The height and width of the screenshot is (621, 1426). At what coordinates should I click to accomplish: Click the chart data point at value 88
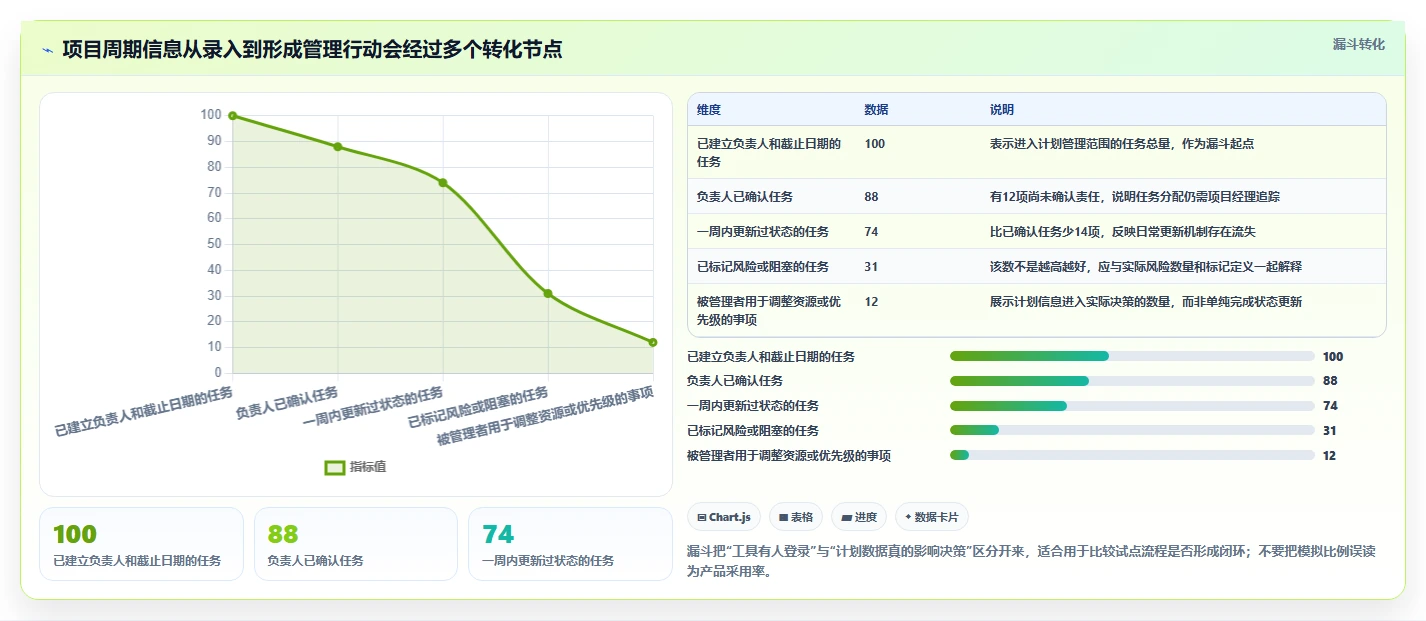coord(338,147)
